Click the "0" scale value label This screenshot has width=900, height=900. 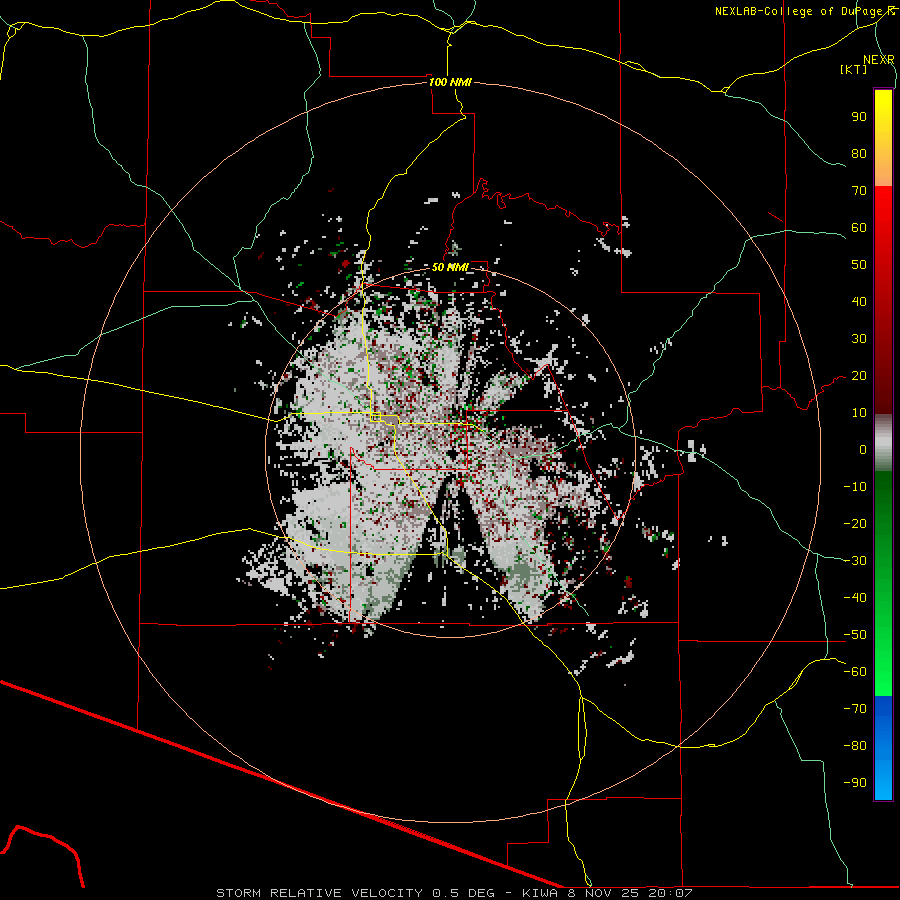tap(863, 449)
